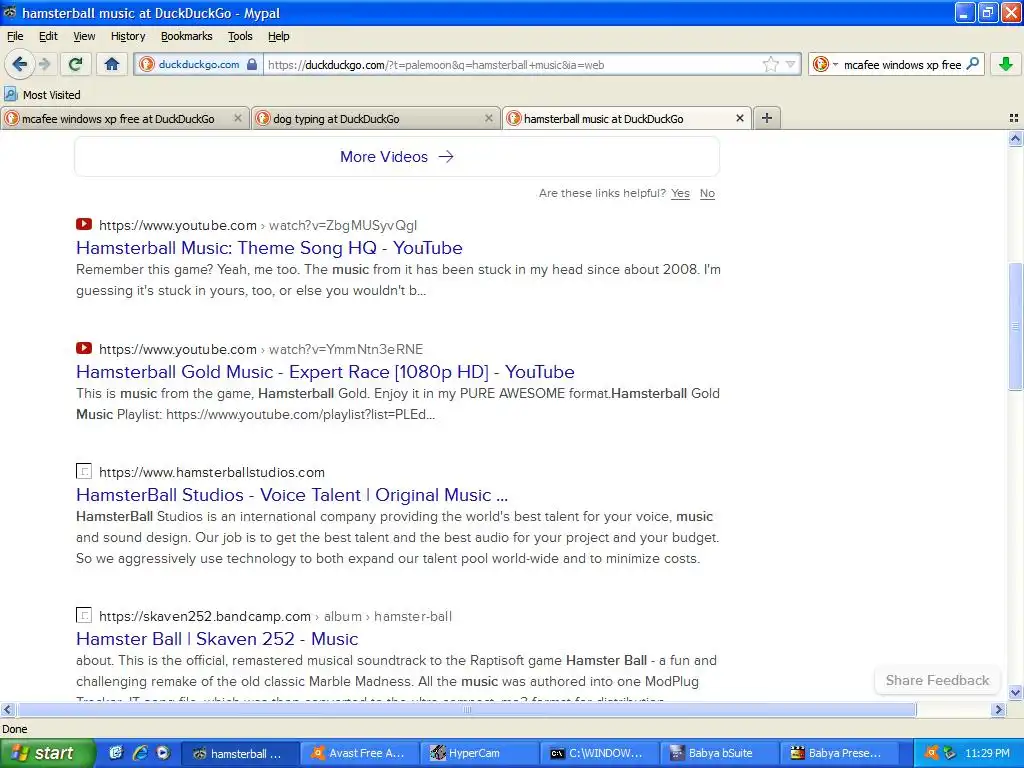Open the File menu

pyautogui.click(x=15, y=36)
